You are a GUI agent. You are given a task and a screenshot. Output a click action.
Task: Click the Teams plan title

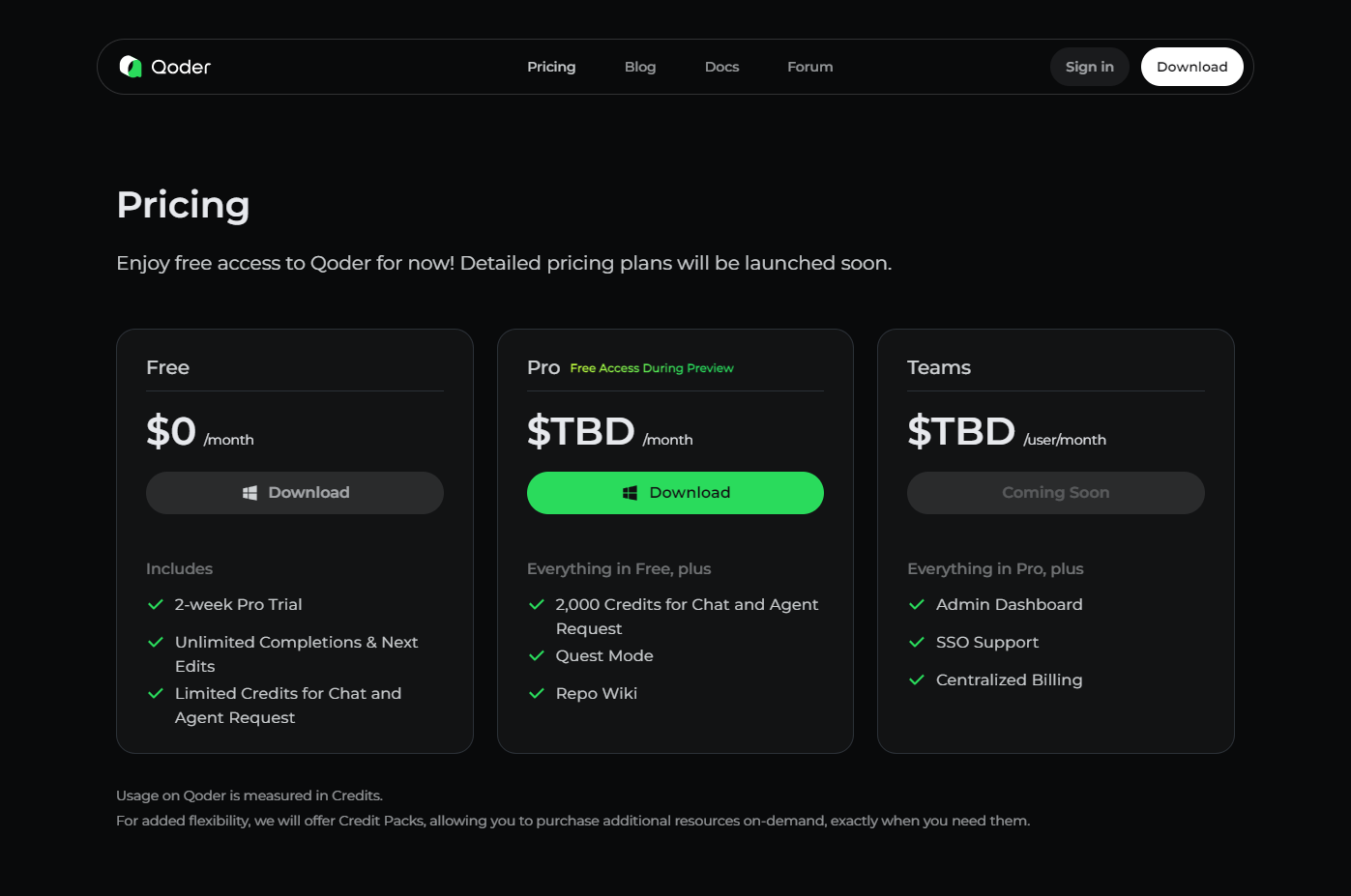[939, 367]
